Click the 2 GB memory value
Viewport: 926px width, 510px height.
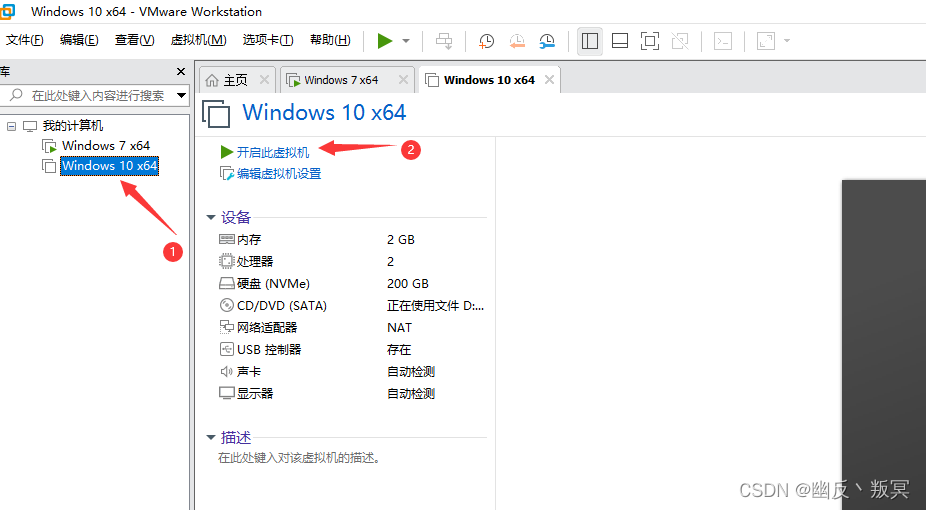[x=401, y=240]
